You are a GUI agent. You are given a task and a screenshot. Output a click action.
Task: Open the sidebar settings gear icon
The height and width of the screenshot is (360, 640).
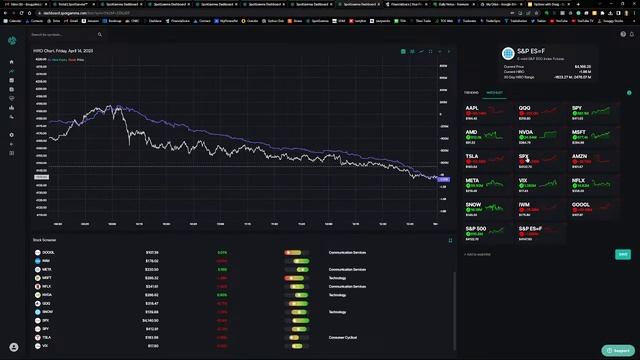tap(11, 135)
